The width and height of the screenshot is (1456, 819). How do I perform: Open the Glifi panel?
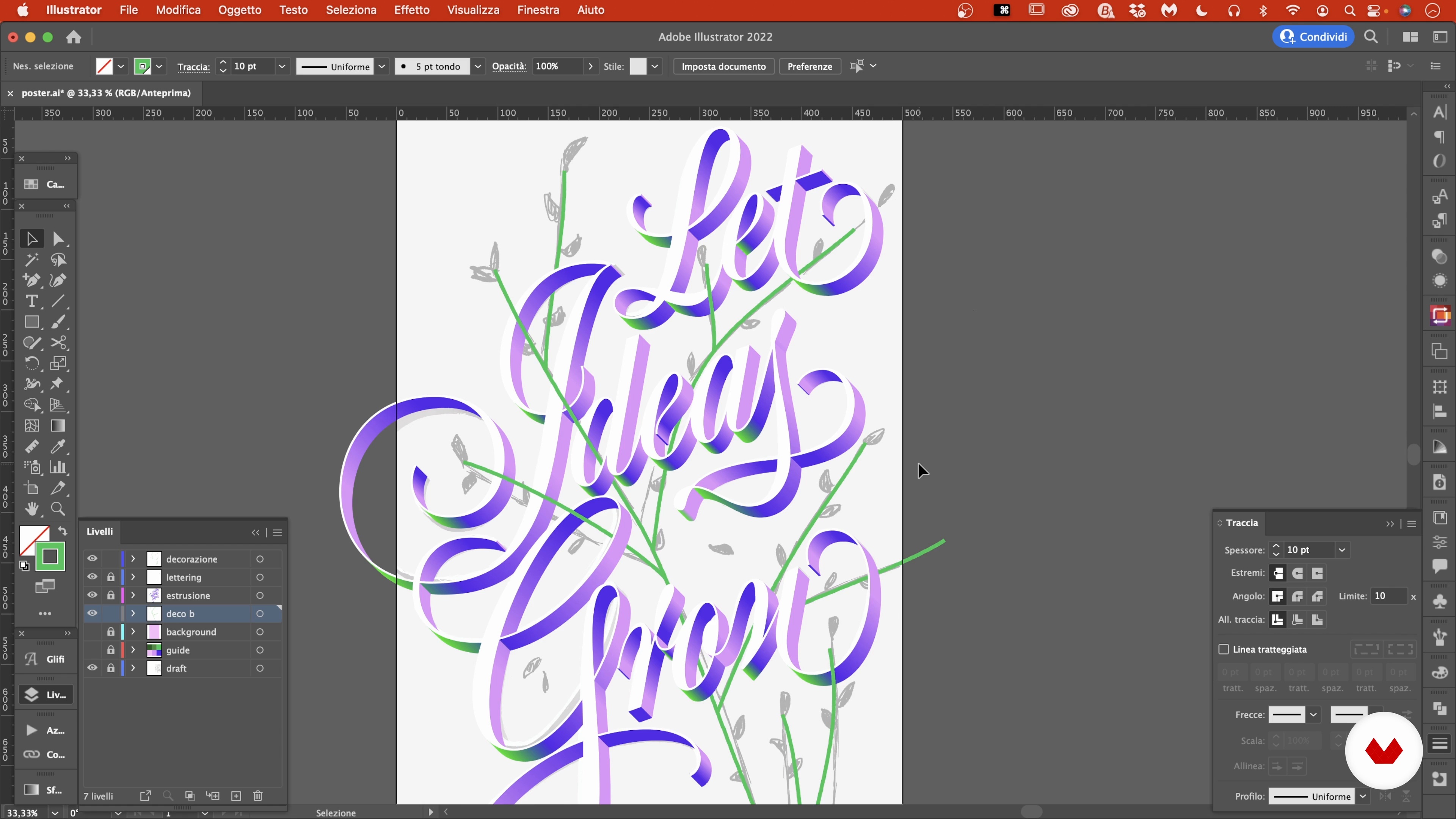[x=45, y=659]
